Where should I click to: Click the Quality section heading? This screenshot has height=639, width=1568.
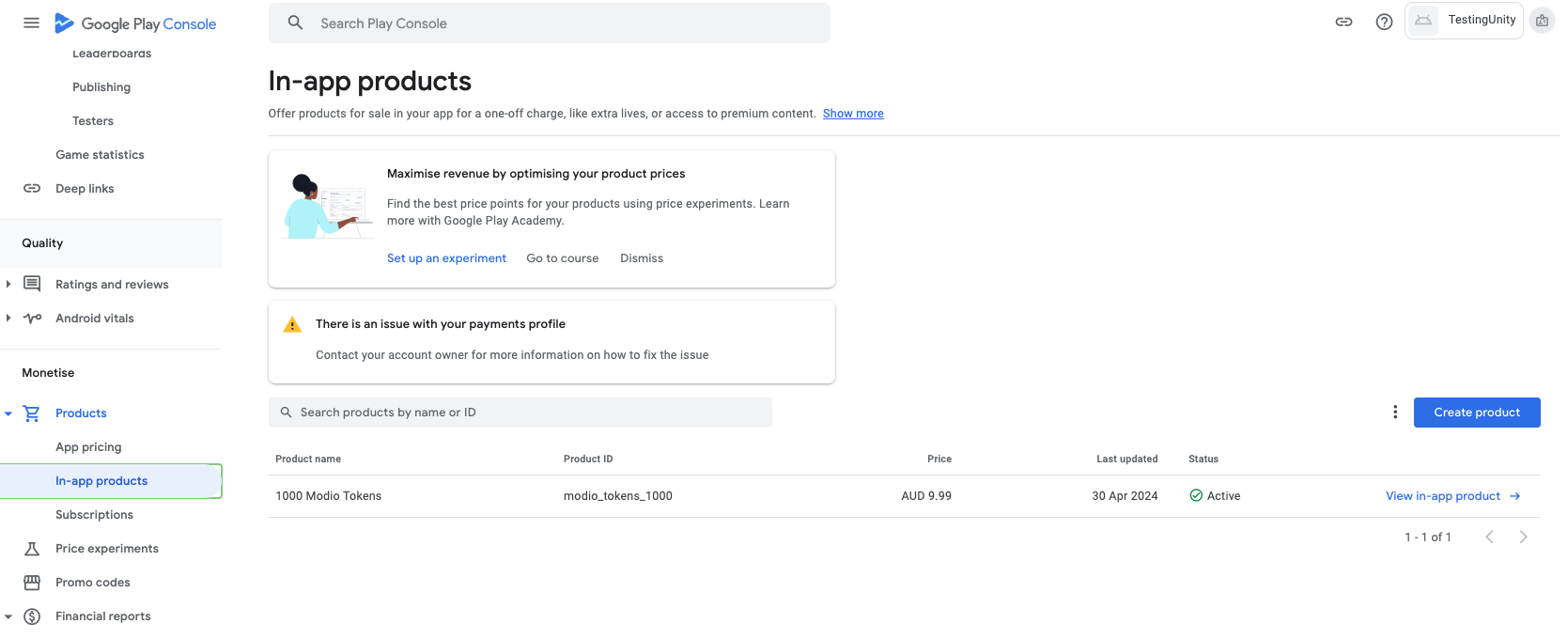point(42,242)
